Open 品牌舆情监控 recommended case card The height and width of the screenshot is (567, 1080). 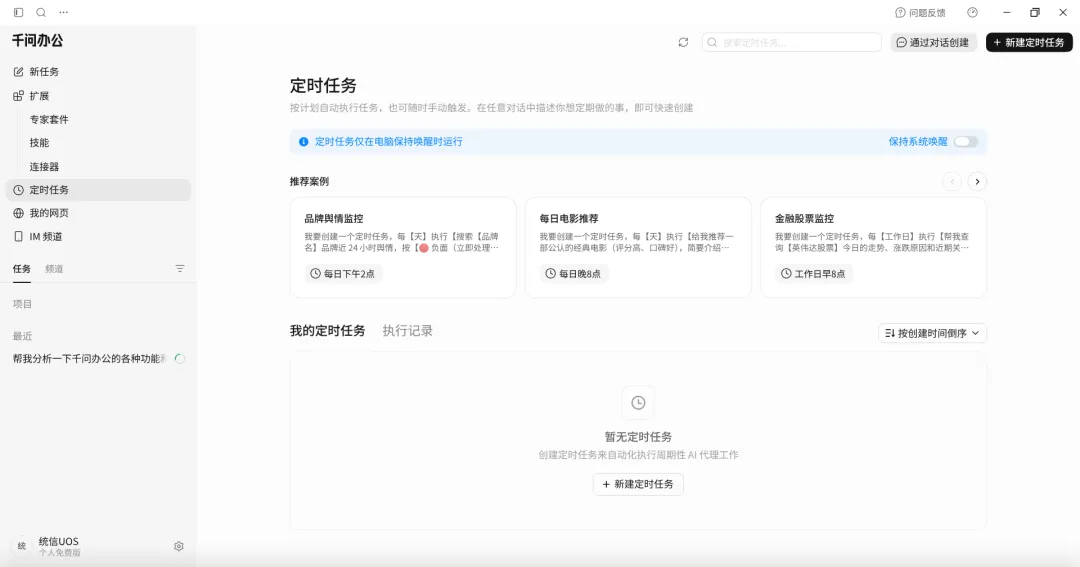point(403,247)
